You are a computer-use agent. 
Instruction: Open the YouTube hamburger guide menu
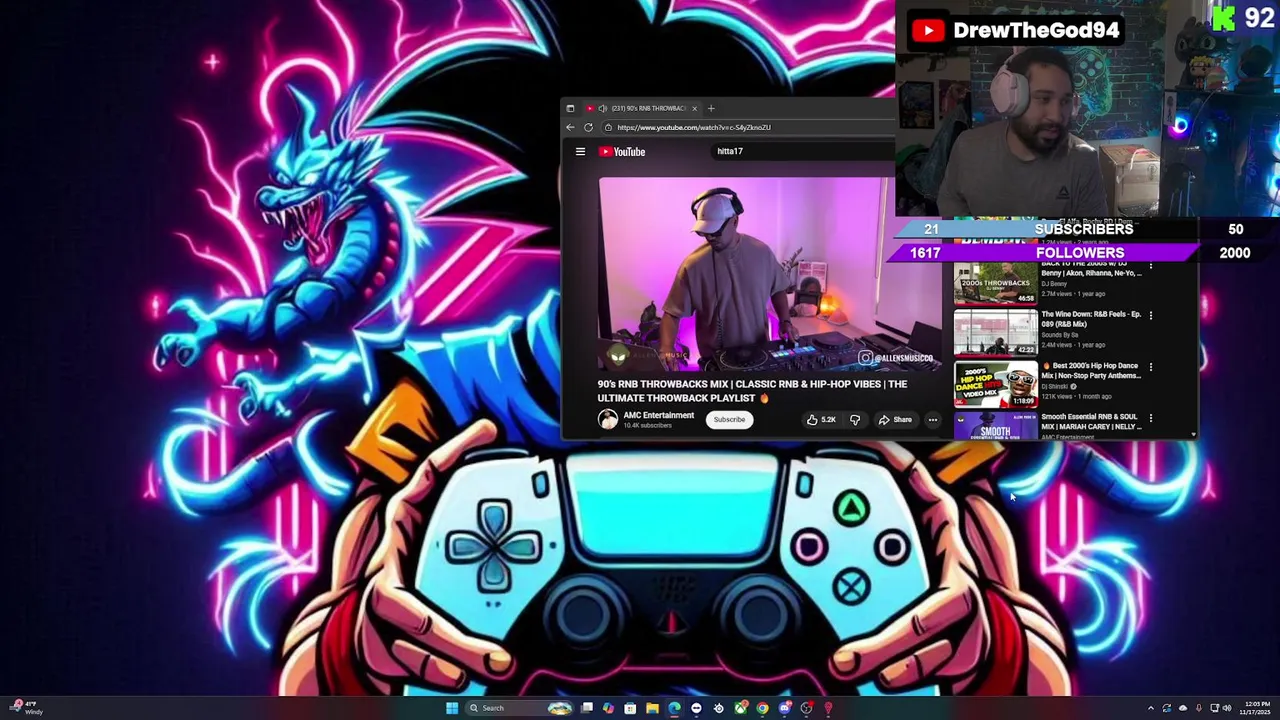(x=580, y=152)
